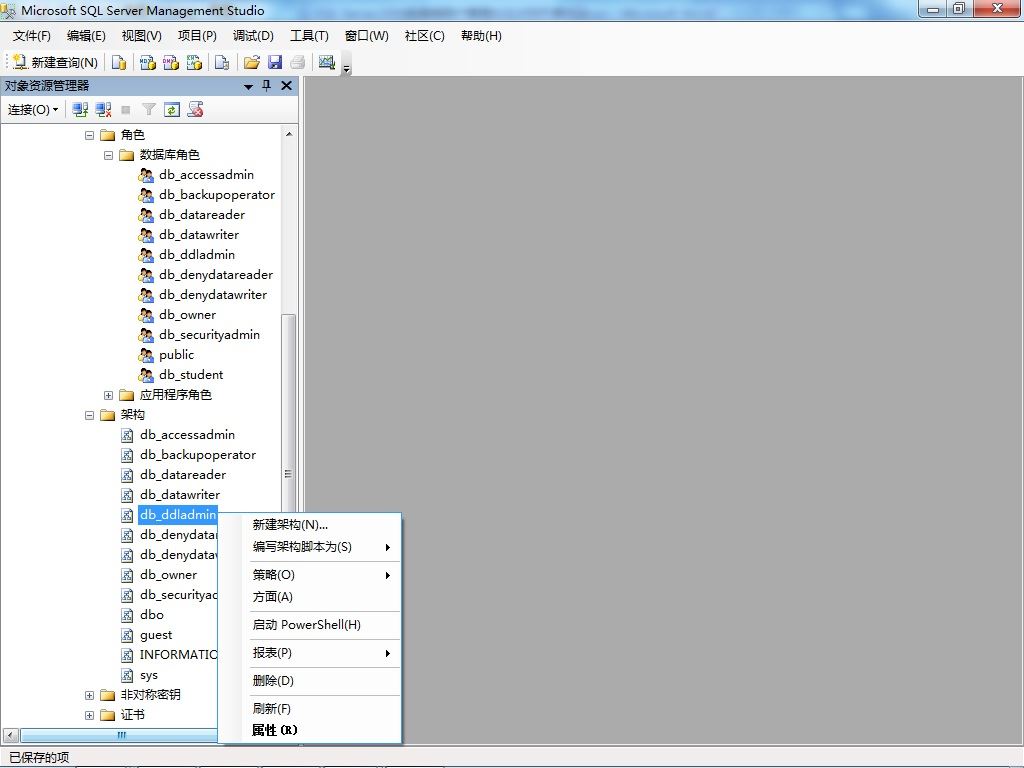Choose 属性(R) from context menu

[309, 730]
